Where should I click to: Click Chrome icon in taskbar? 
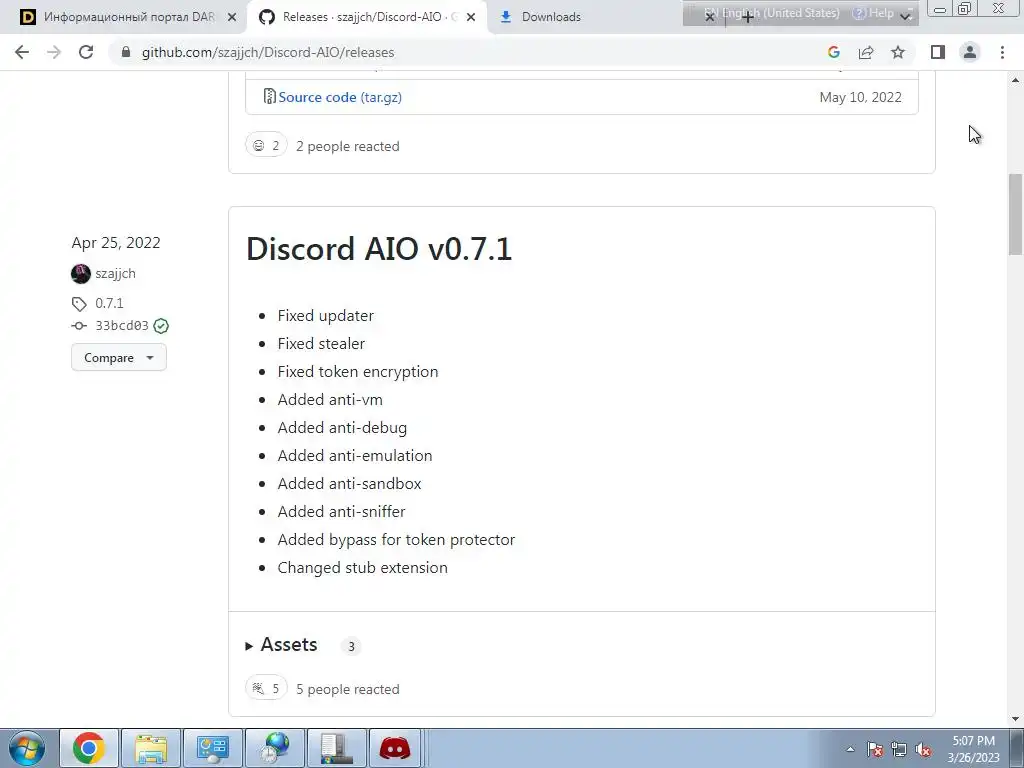(89, 748)
